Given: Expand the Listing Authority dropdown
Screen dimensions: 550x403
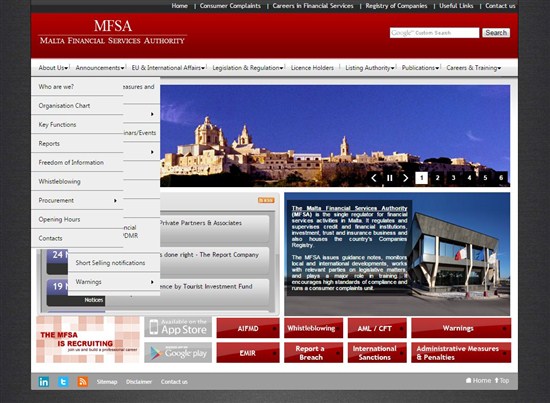Looking at the screenshot, I should click(370, 68).
